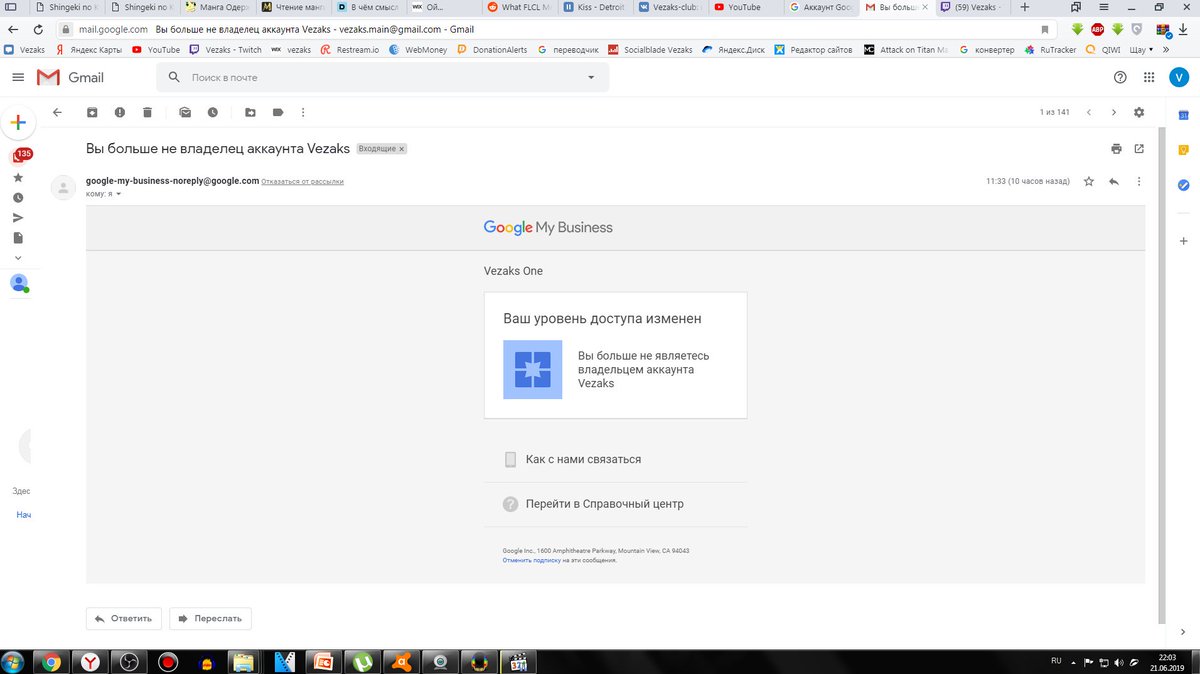
Task: Click the Переслать forward button
Action: (210, 618)
